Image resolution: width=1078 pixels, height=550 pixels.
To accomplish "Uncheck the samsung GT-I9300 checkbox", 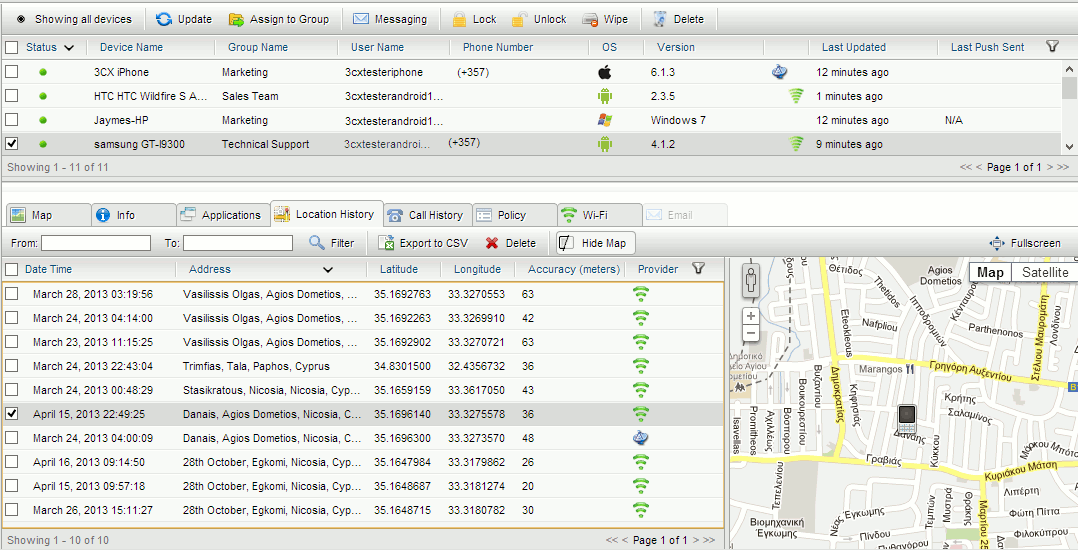I will click(x=12, y=144).
